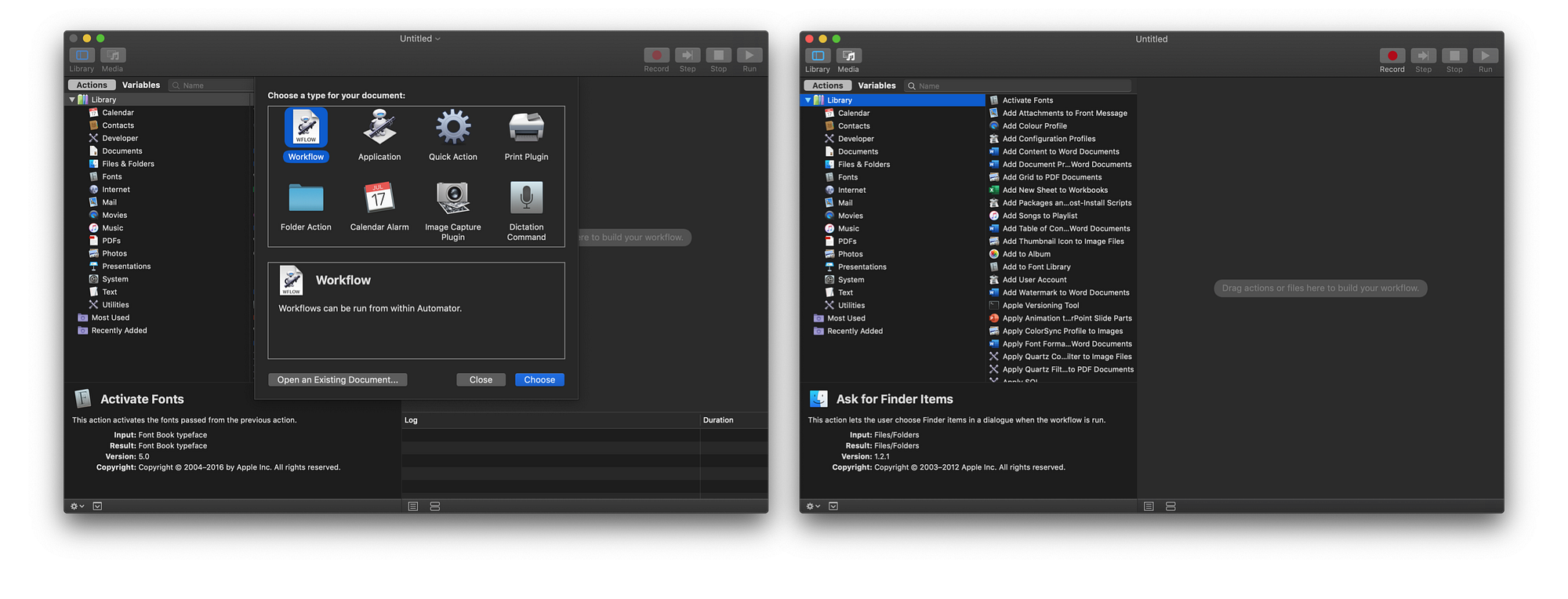Select the Dictation Command microphone icon
This screenshot has width=1568, height=599.
click(526, 198)
